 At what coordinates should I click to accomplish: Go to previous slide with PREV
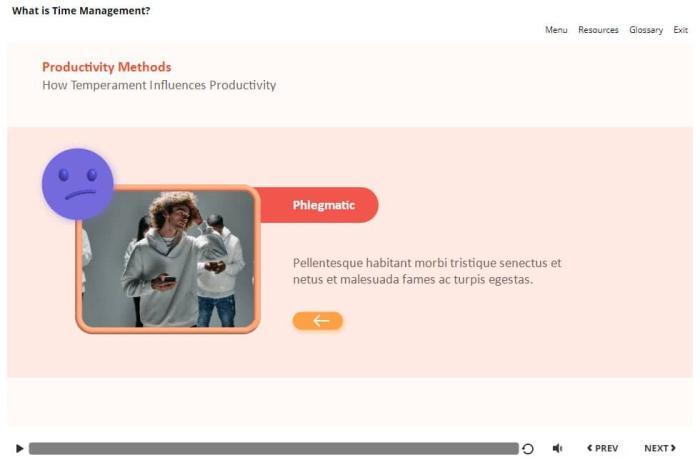coord(602,448)
